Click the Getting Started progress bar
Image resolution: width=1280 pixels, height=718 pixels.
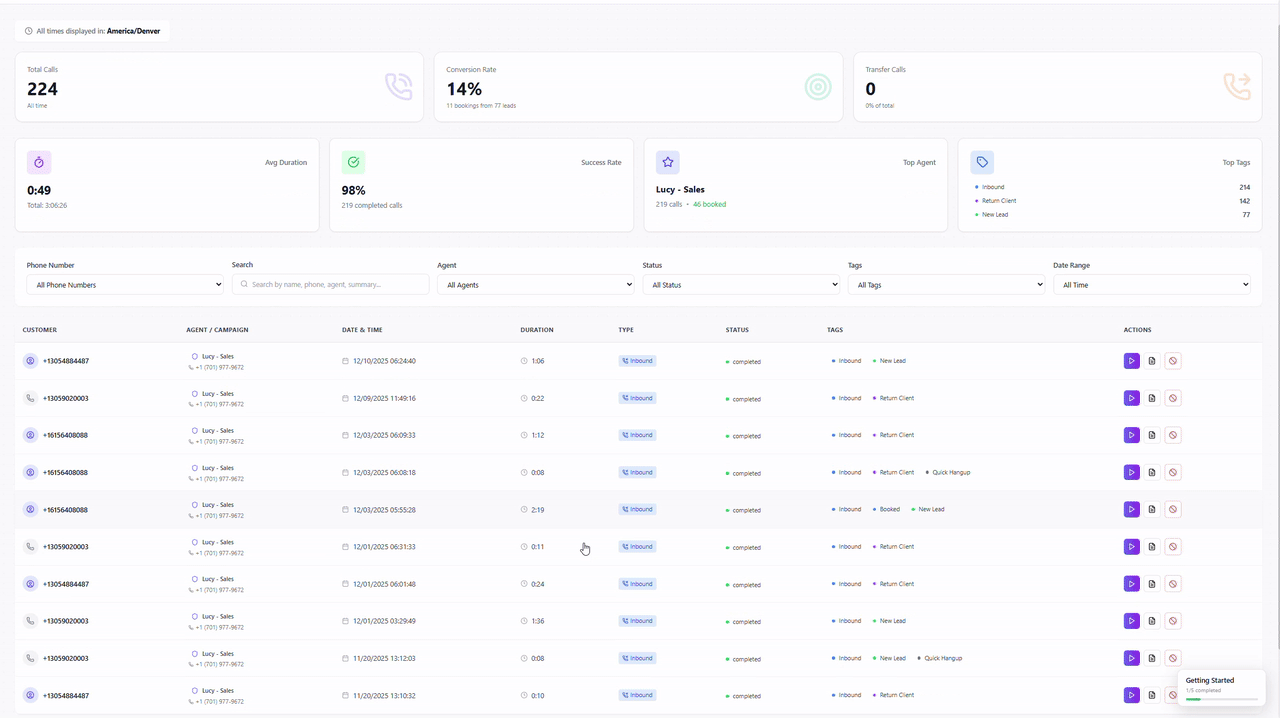tap(1220, 699)
